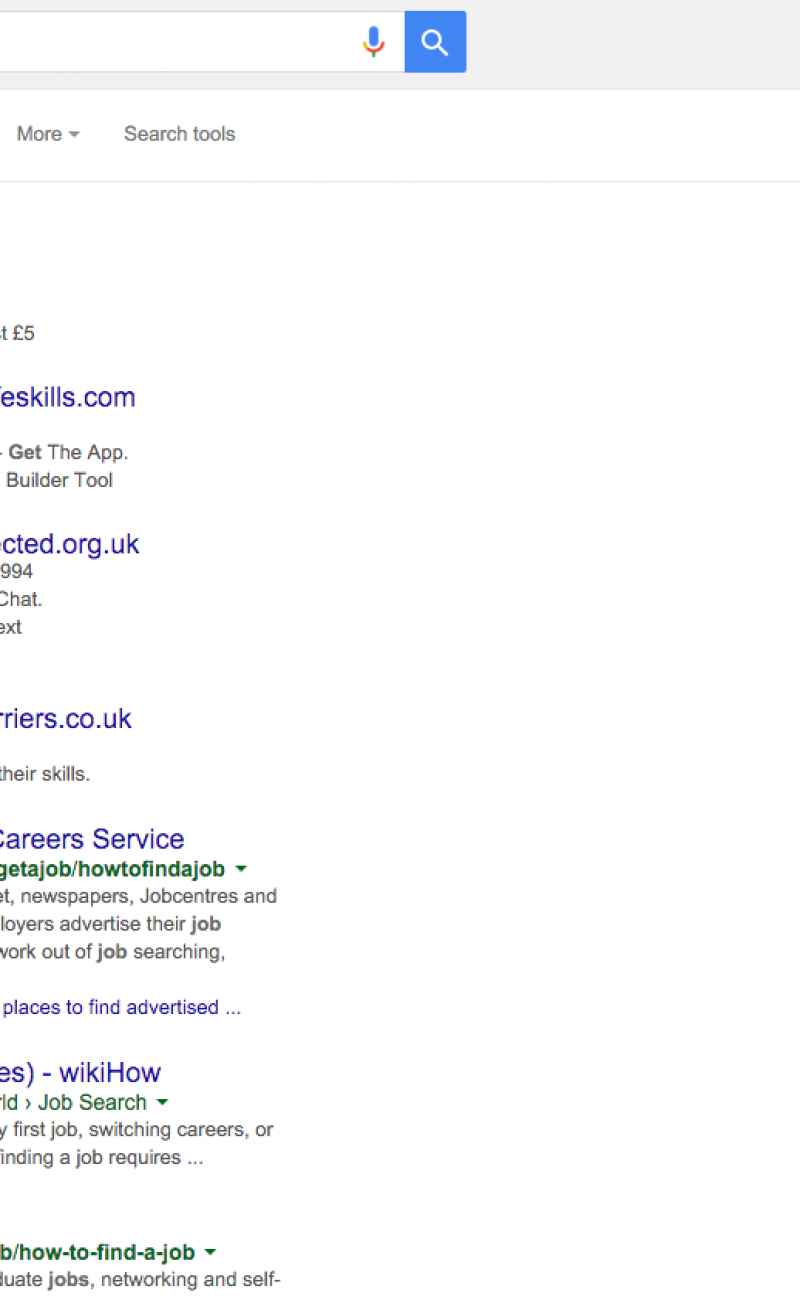Click the green getajob/howtofindajob URL
This screenshot has width=800, height=1300.
(112, 869)
